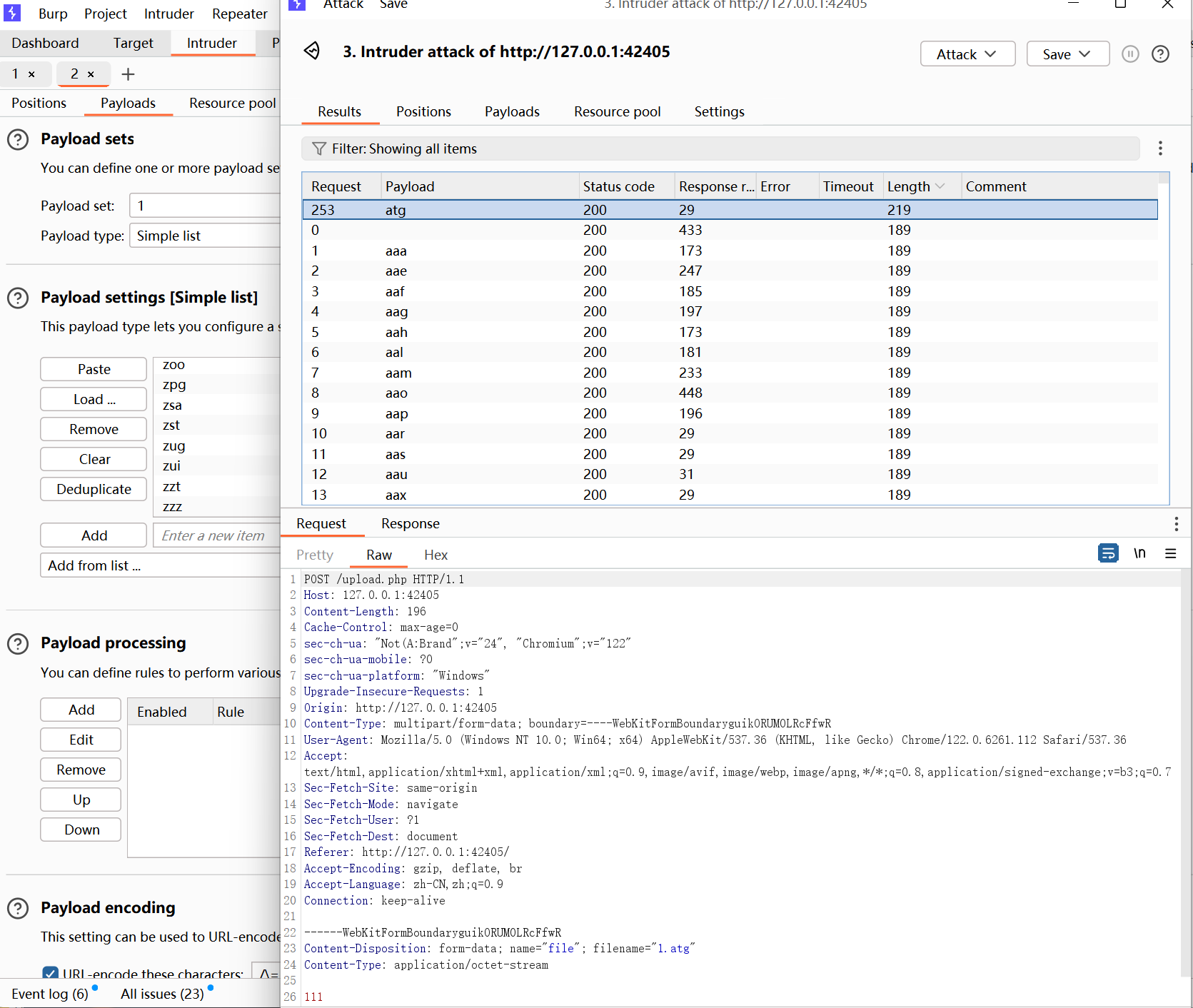Switch to the Response tab
Image resolution: width=1193 pixels, height=1008 pixels.
tap(411, 524)
